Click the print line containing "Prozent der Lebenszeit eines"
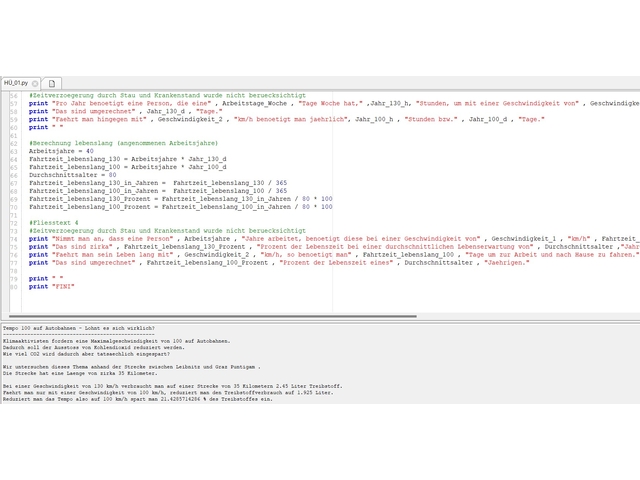 point(279,262)
